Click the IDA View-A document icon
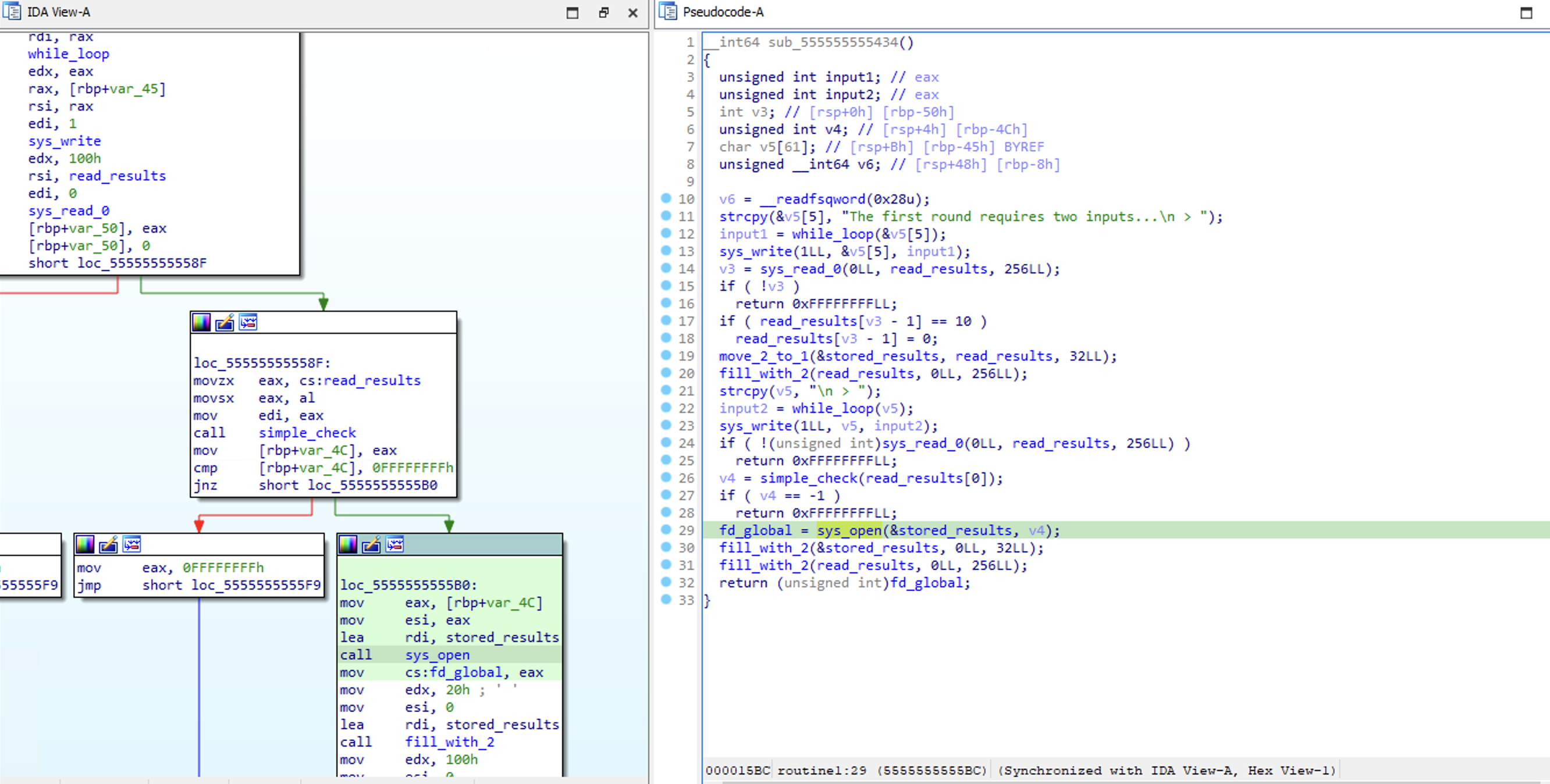This screenshot has height=784, width=1550. [x=12, y=12]
